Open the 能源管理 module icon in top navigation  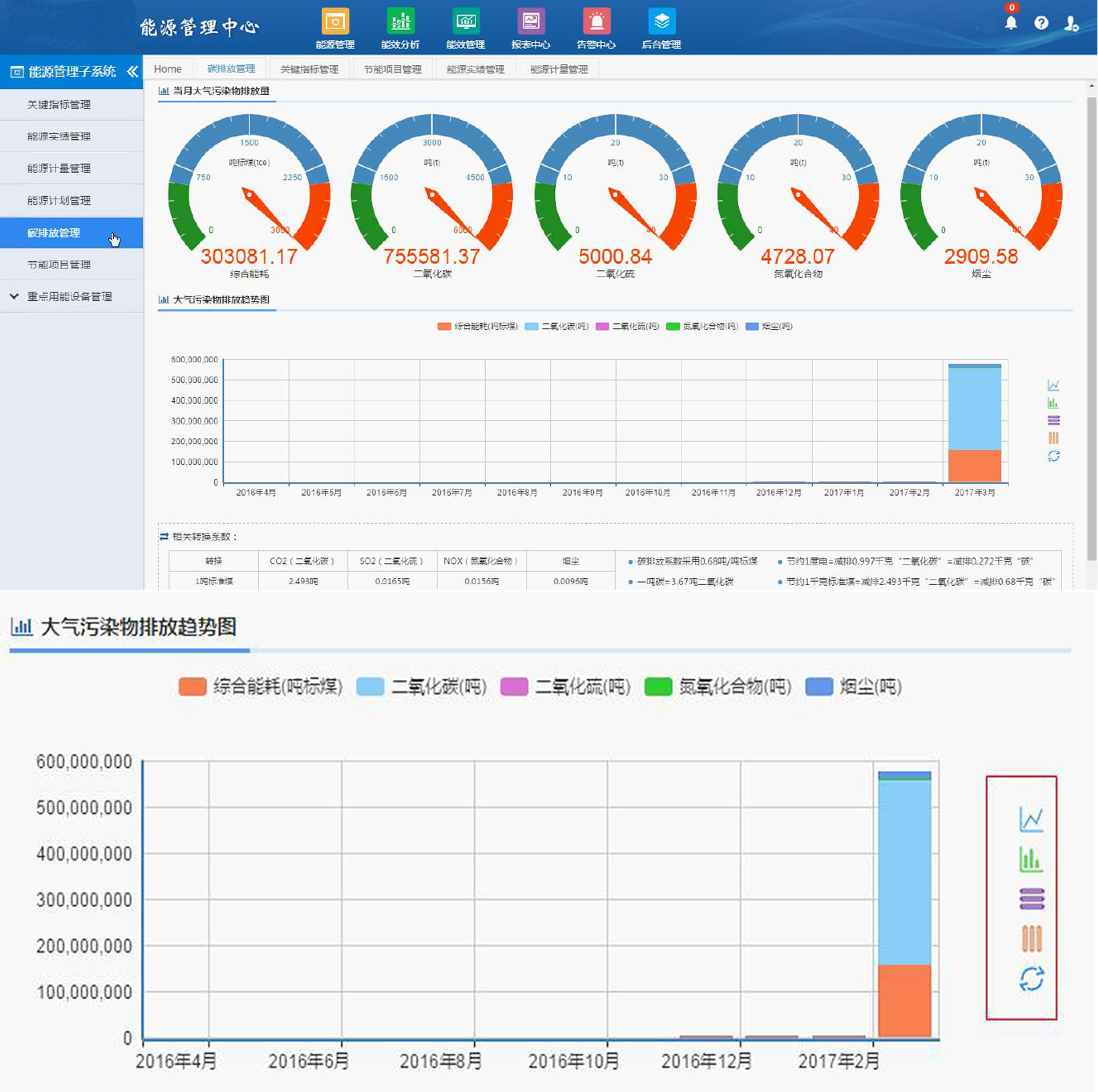[x=335, y=22]
